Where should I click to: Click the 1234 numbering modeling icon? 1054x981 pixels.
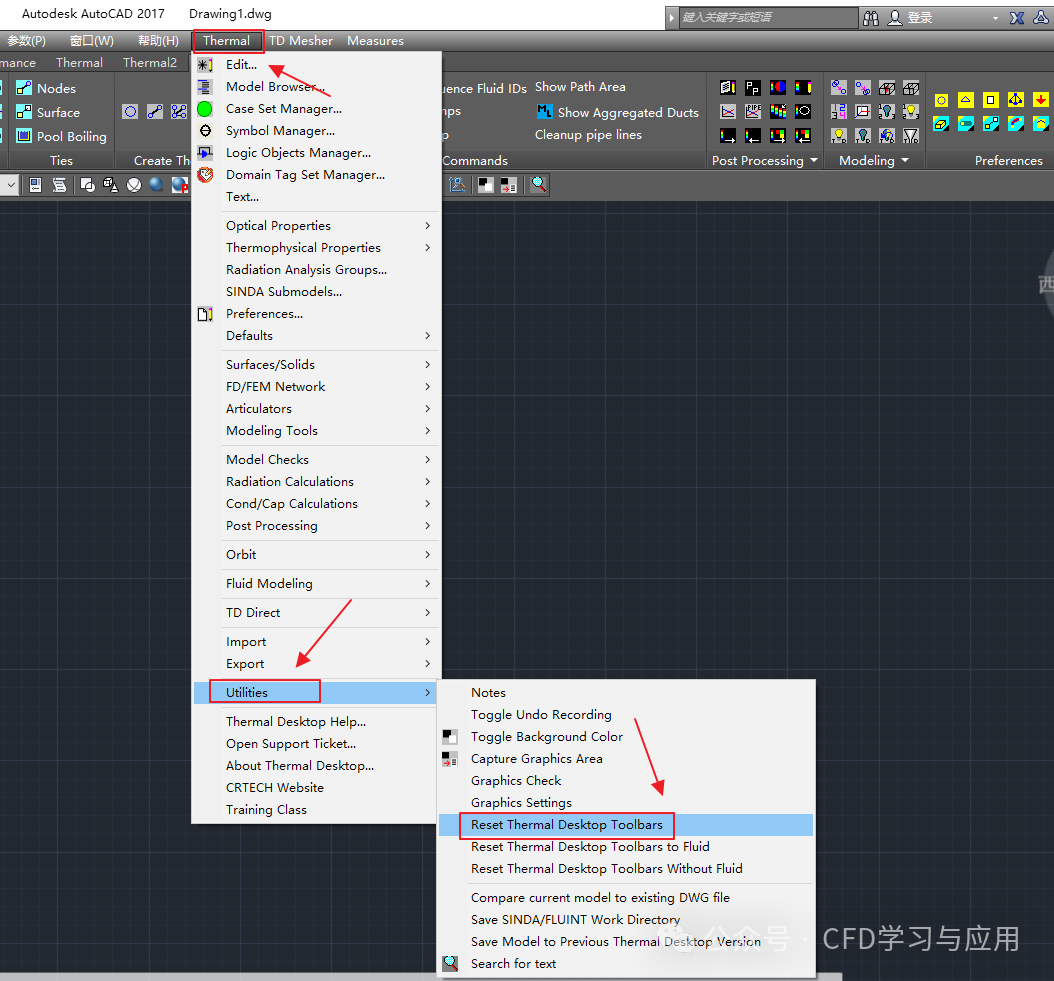point(838,112)
